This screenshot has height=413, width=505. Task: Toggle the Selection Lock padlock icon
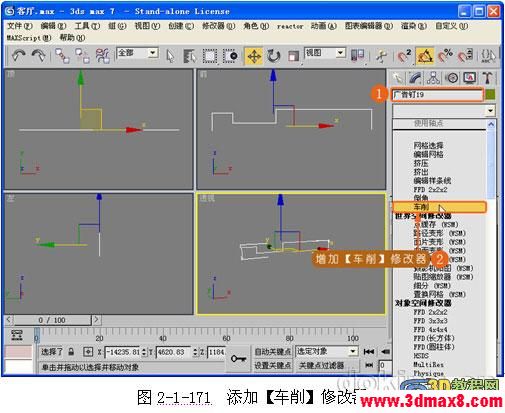pyautogui.click(x=71, y=352)
